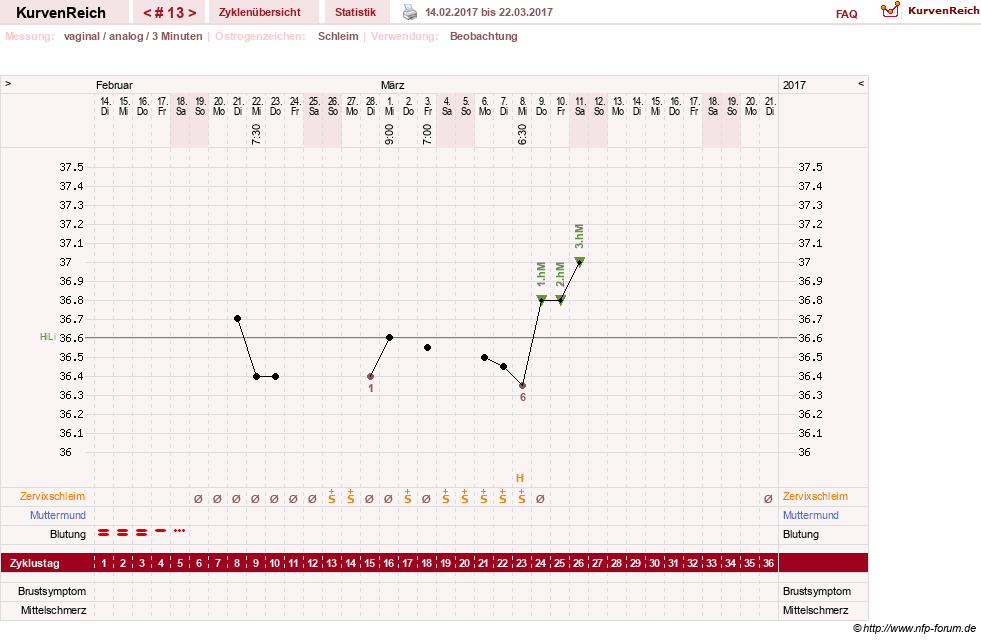Click the heavy bleeding symbol on cycle day 1
Viewport: 981px width, 640px height.
tap(104, 532)
